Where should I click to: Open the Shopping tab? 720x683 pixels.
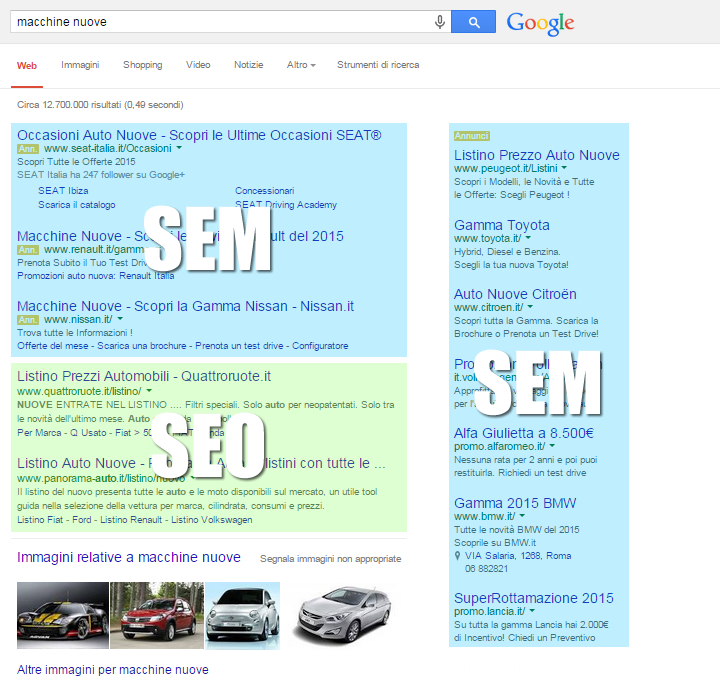[x=142, y=65]
